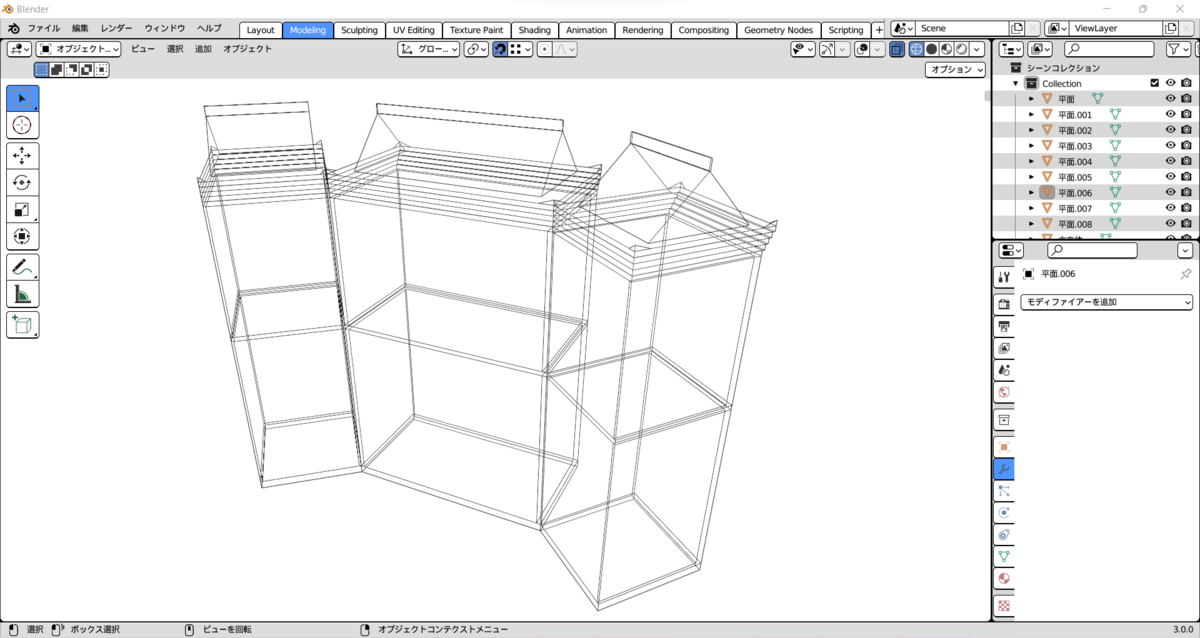Open the Object Data properties tab
This screenshot has width=1200, height=638.
(1004, 557)
